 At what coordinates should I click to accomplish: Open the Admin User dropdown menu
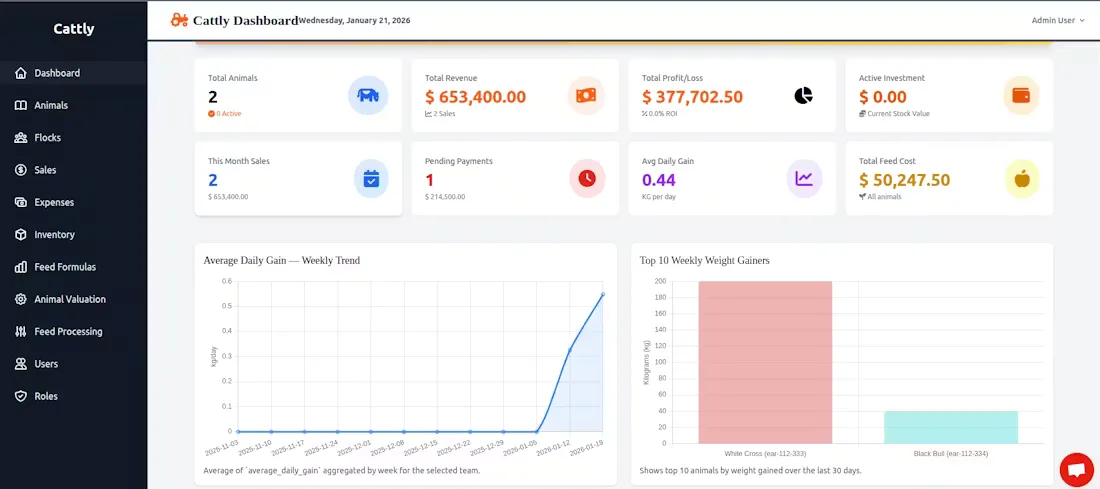click(1058, 20)
